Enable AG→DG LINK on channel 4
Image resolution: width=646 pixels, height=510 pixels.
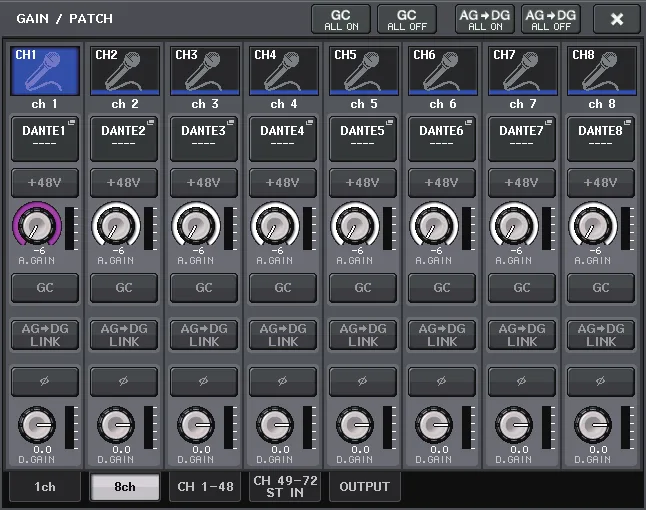(283, 335)
